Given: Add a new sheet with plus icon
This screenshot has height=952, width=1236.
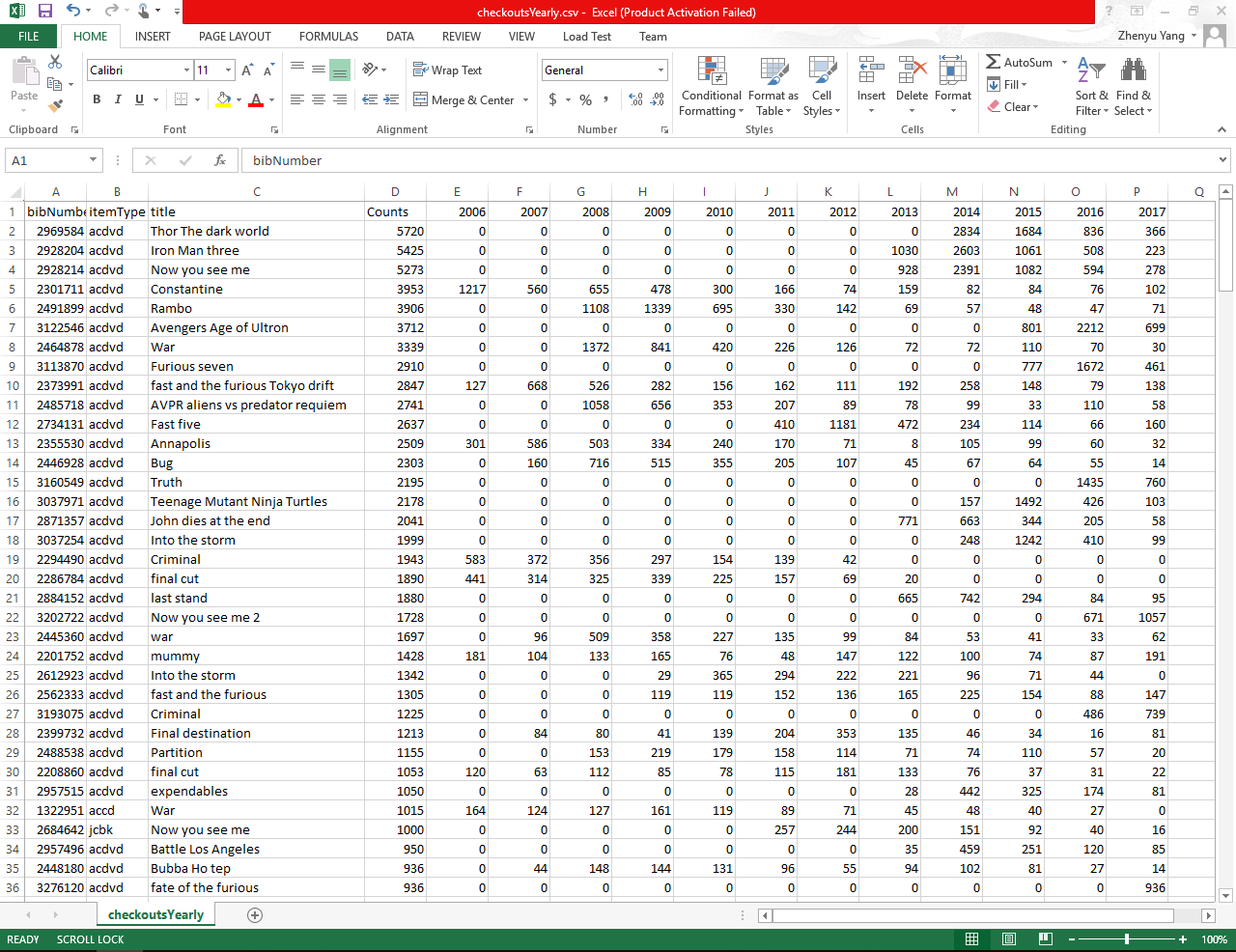Looking at the screenshot, I should pos(255,914).
